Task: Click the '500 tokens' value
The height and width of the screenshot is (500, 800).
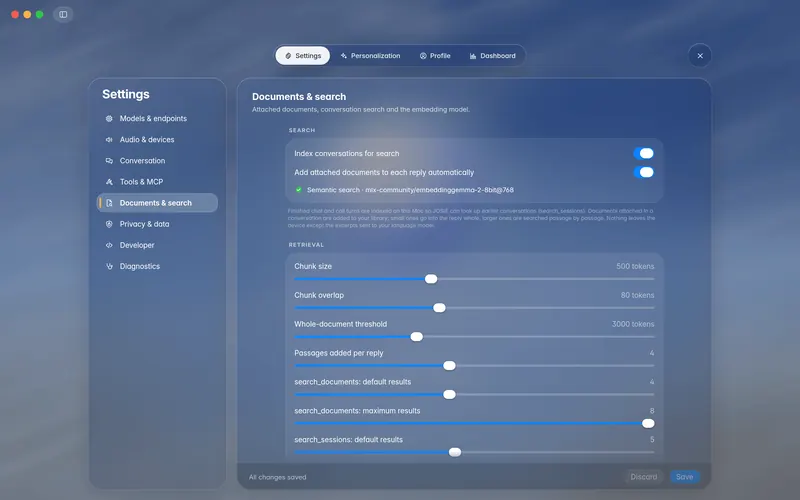Action: 635,266
